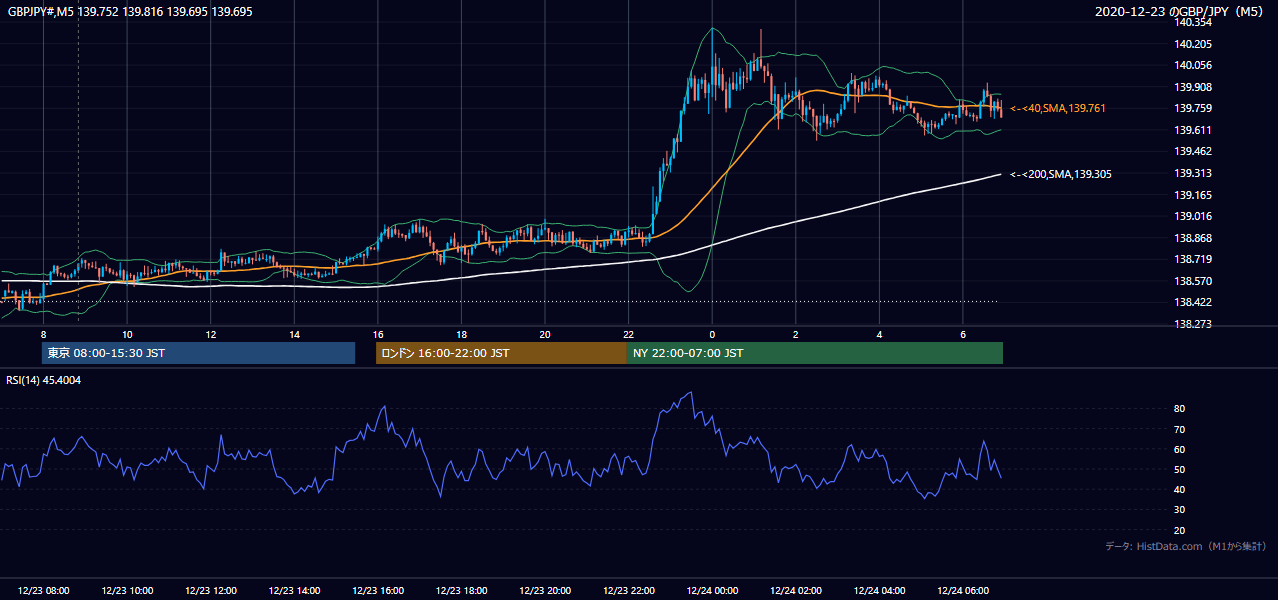Select the 200 SMA label 139.305

click(1061, 174)
